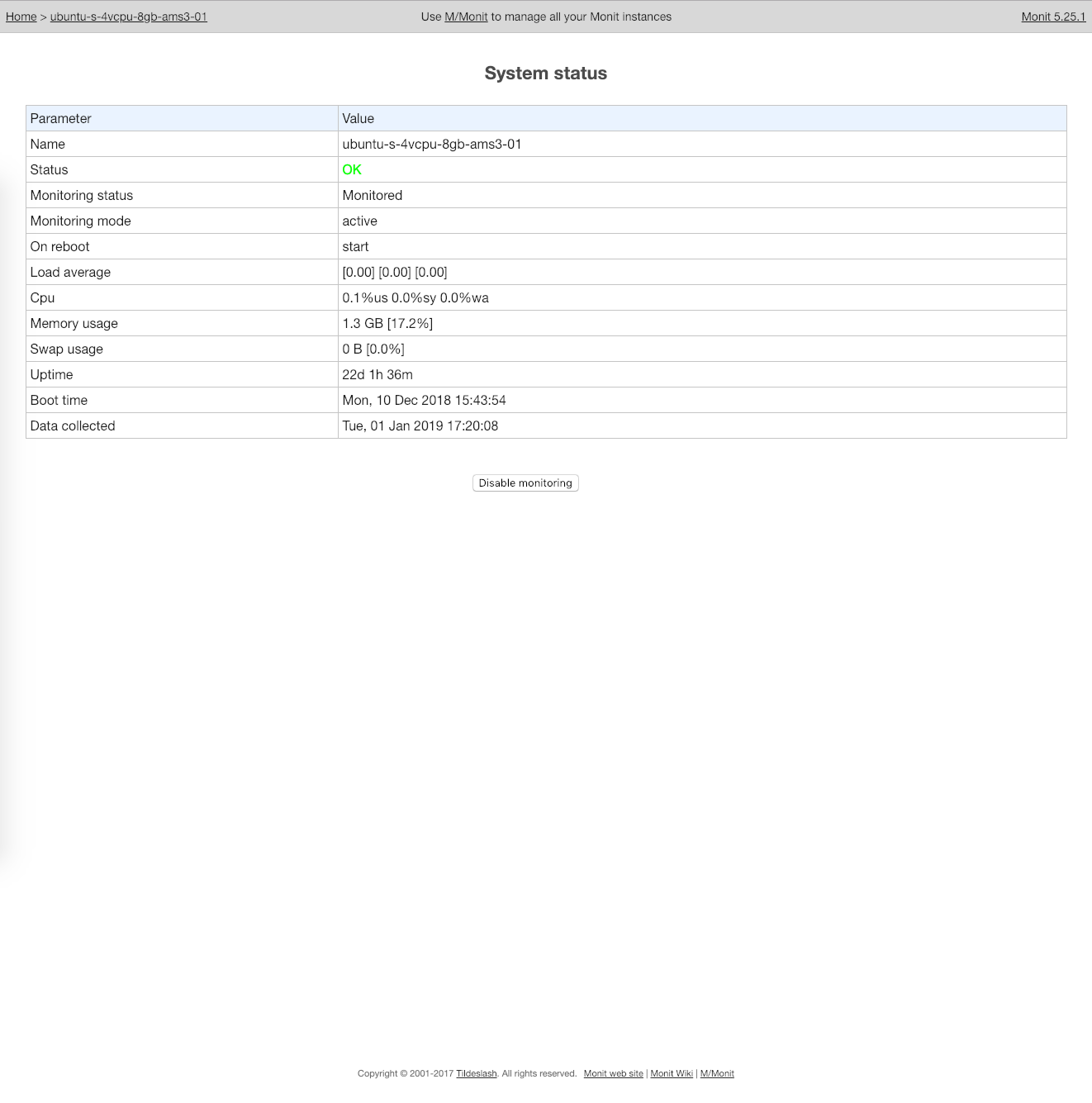The width and height of the screenshot is (1092, 1103).
Task: Open the Monit 5.25.1 version link
Action: (x=1053, y=17)
